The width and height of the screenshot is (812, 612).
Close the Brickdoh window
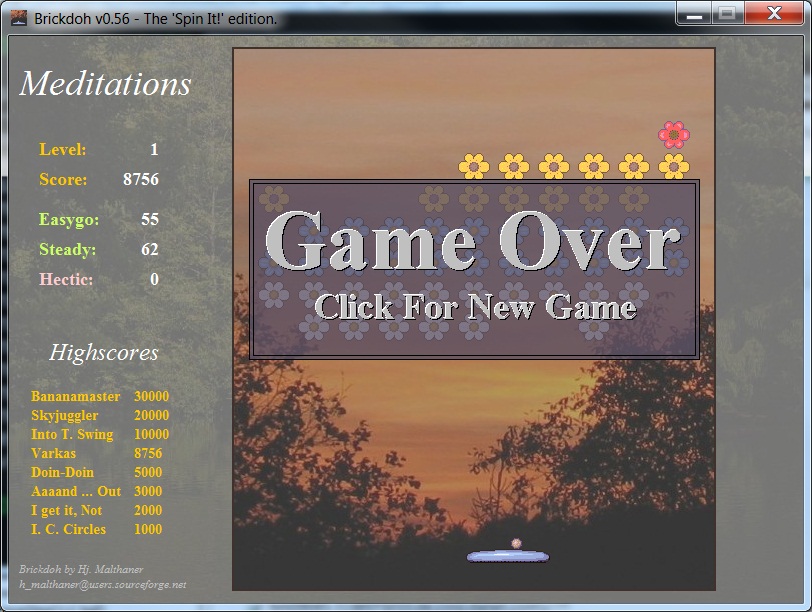774,14
